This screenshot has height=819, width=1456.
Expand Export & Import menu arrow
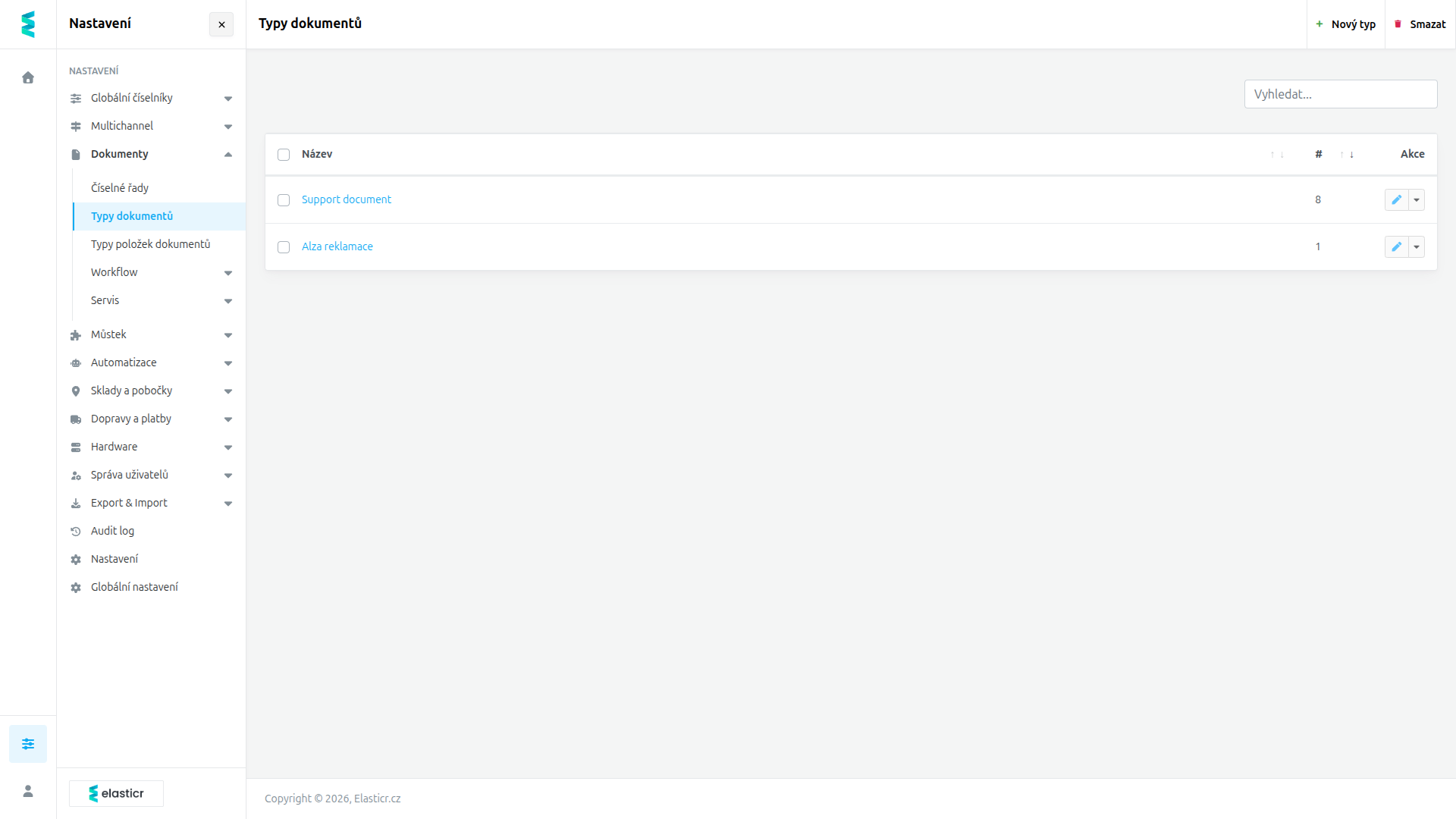tap(228, 504)
